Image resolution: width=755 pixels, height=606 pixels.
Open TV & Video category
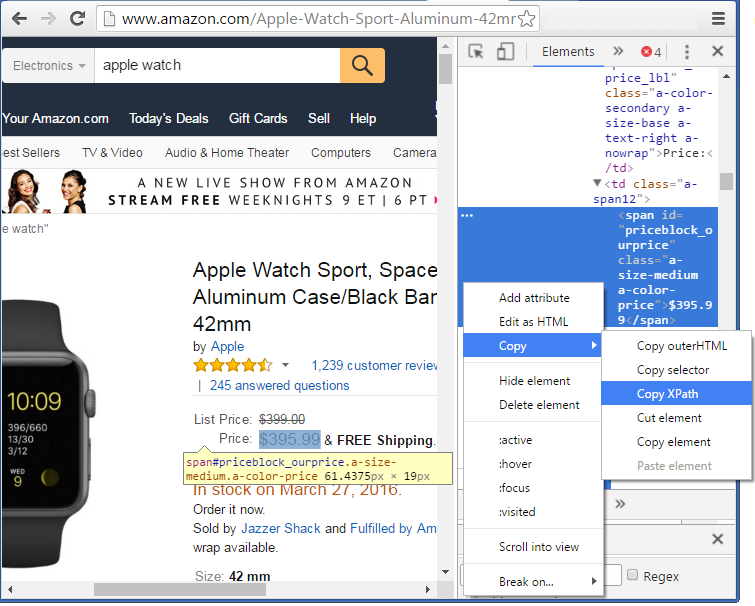[112, 153]
